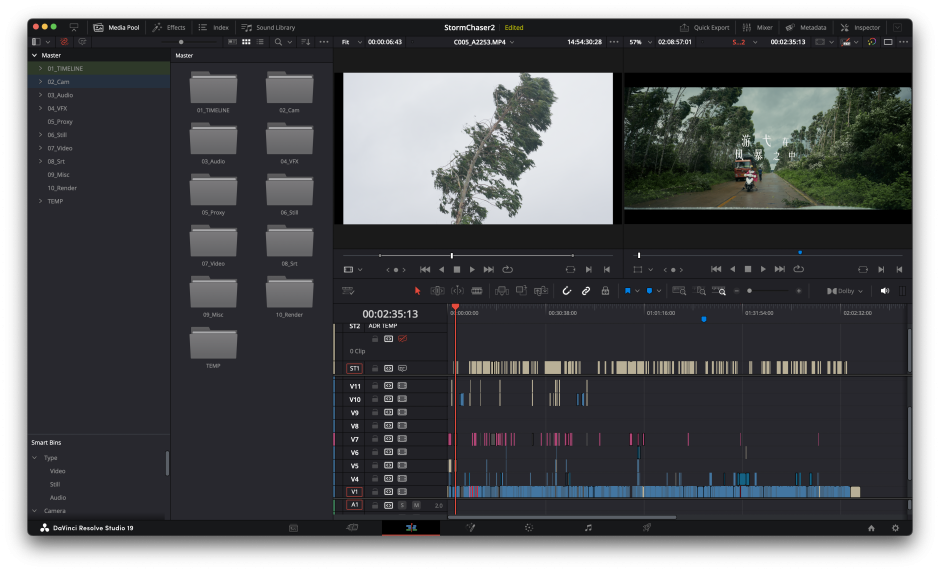Solo audio track A1 with S button
The height and width of the screenshot is (572, 940).
click(402, 505)
